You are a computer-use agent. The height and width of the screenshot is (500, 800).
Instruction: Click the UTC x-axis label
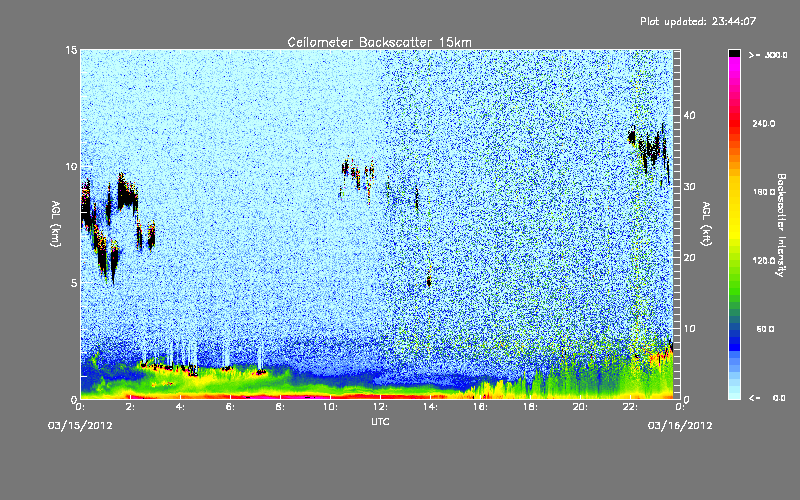(x=380, y=421)
